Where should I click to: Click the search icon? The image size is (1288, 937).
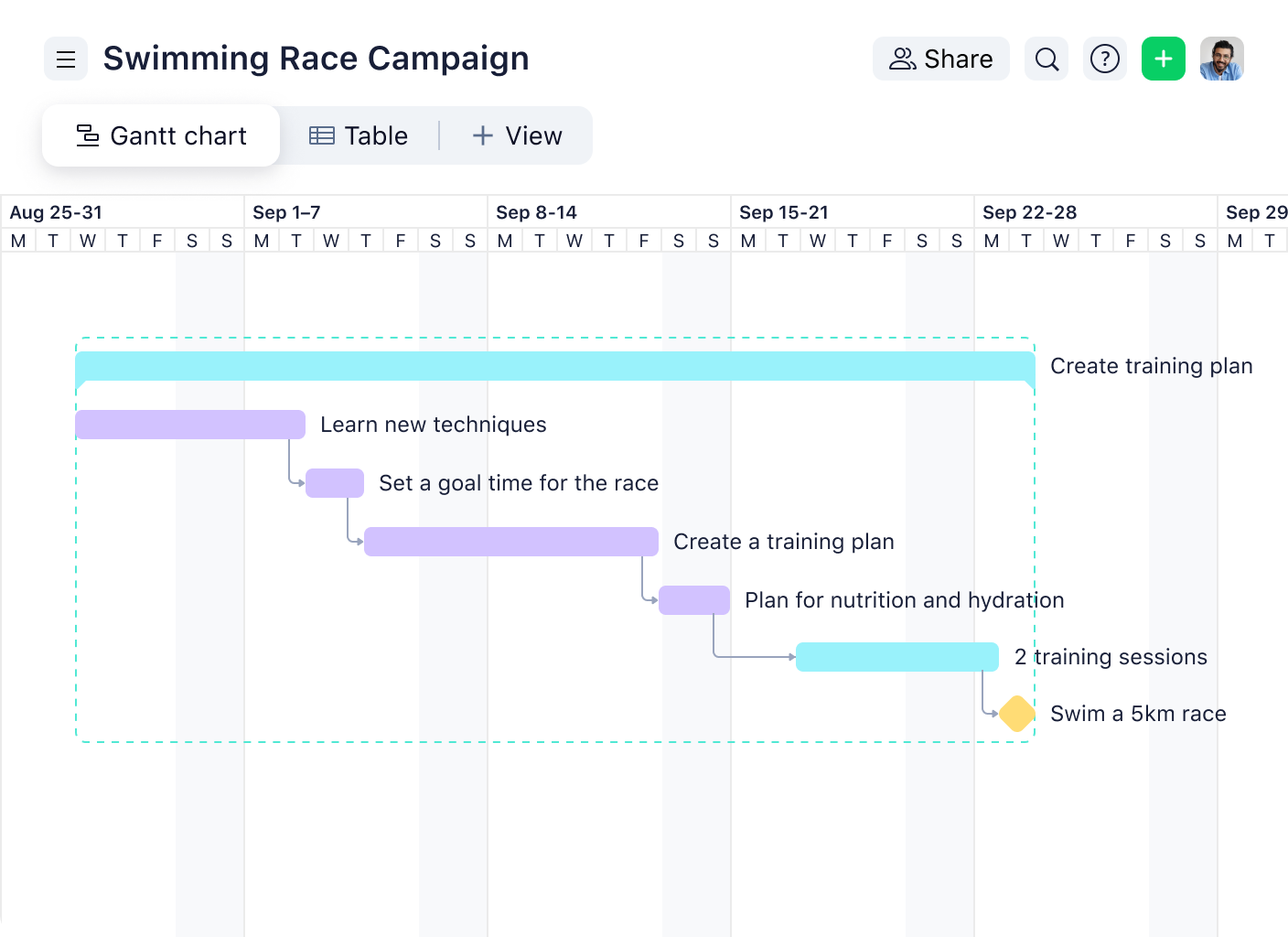point(1046,59)
